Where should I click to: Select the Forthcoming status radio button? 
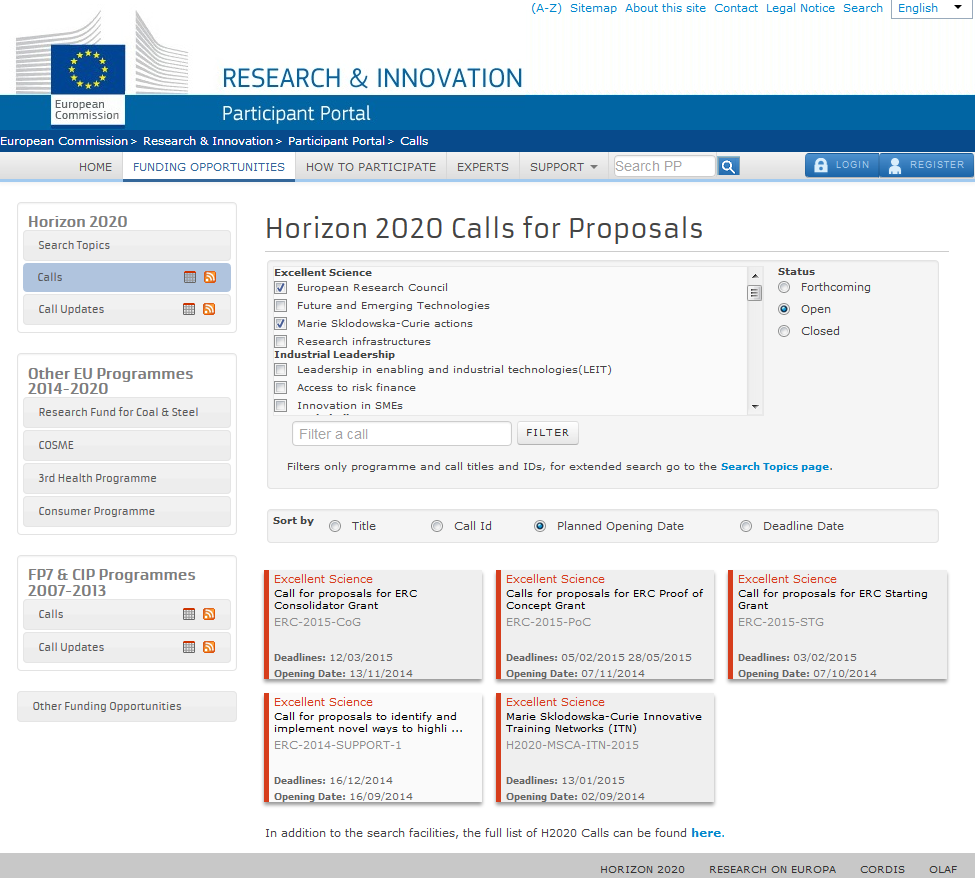click(784, 287)
